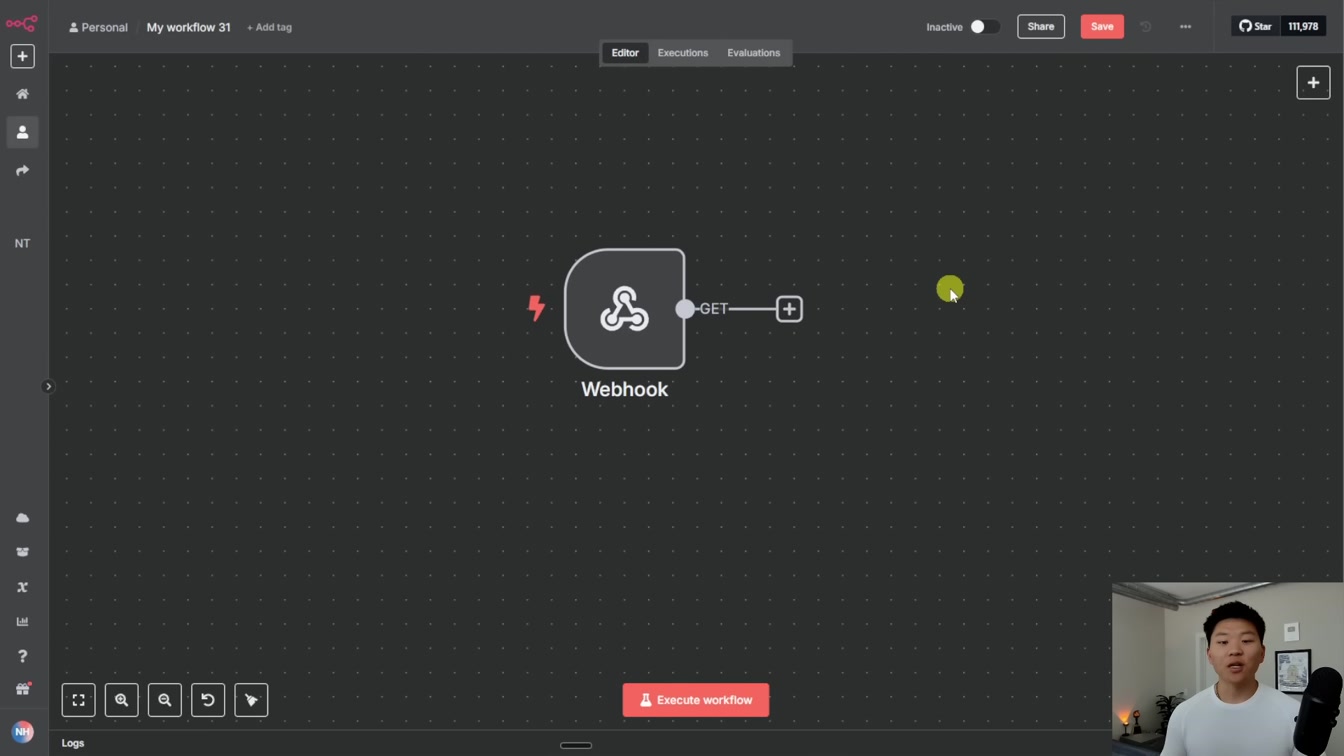Select the Webhook node
1344x756 pixels.
tap(625, 309)
